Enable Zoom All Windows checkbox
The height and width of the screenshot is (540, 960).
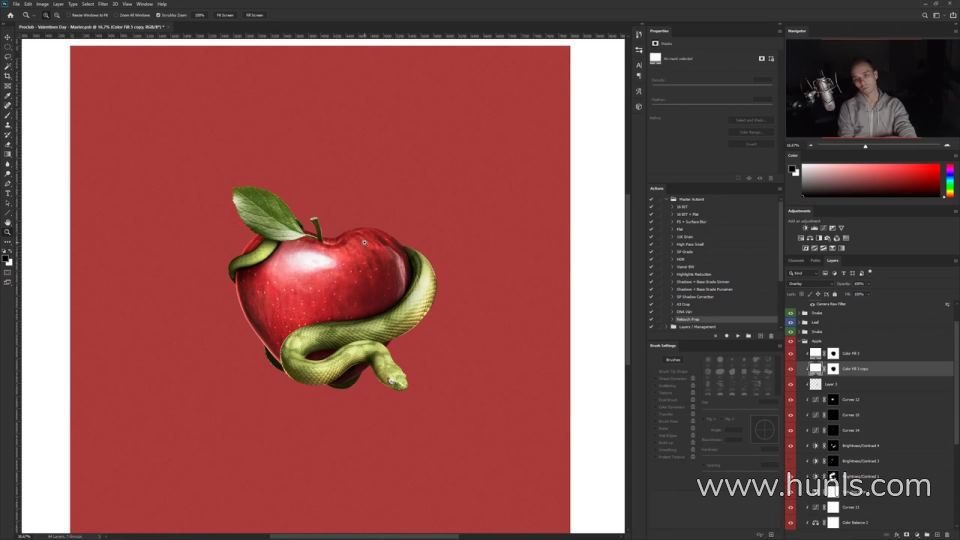point(117,15)
